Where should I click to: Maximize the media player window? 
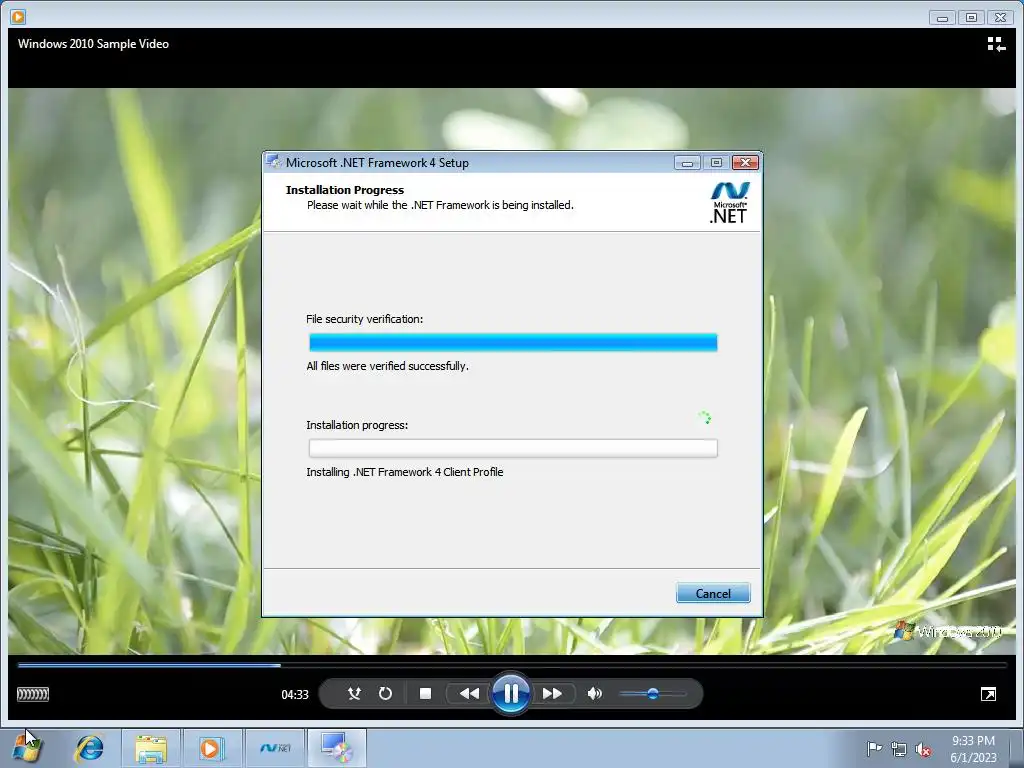(971, 18)
